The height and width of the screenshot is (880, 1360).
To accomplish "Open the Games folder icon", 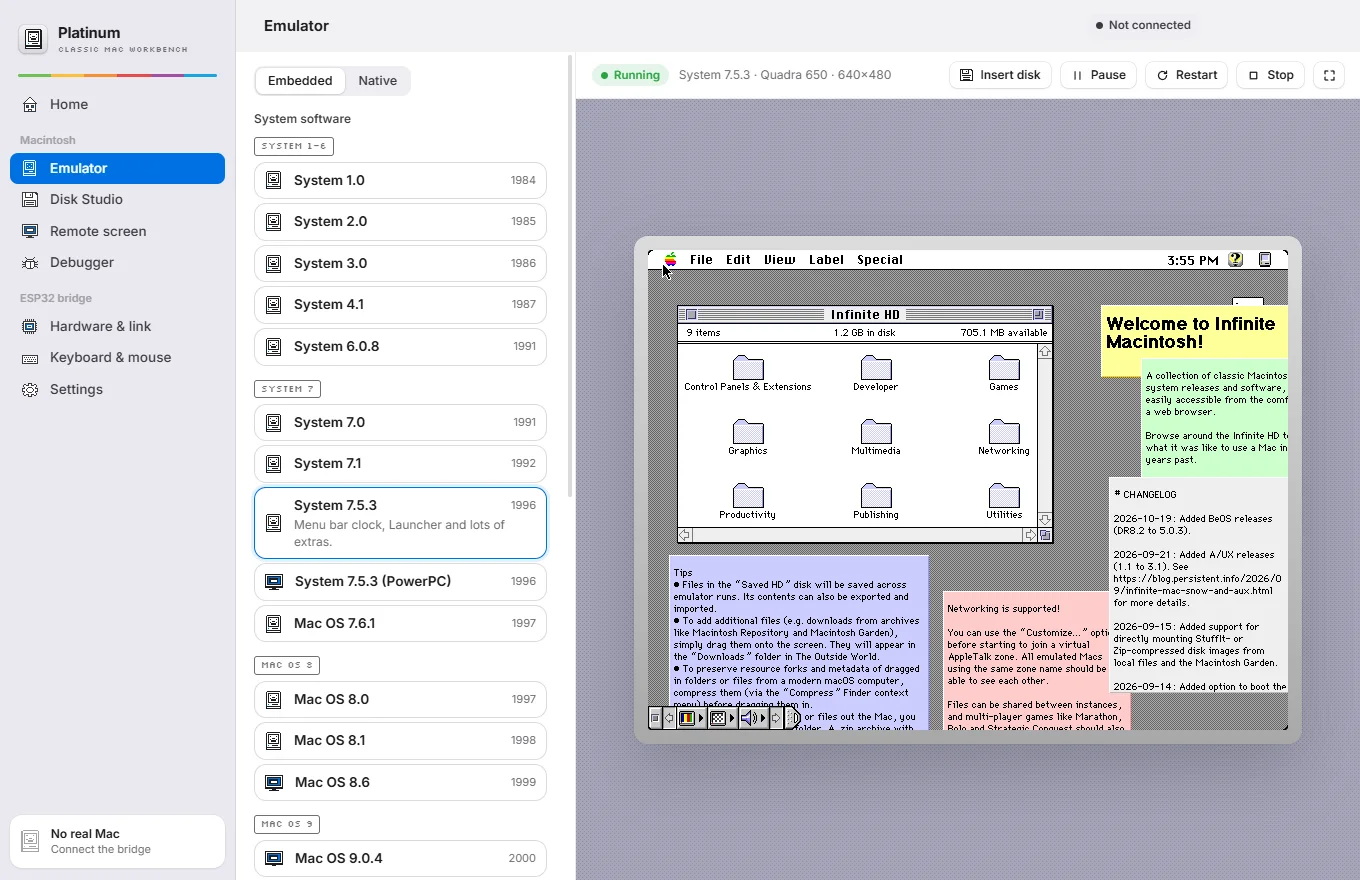I will tap(1004, 368).
